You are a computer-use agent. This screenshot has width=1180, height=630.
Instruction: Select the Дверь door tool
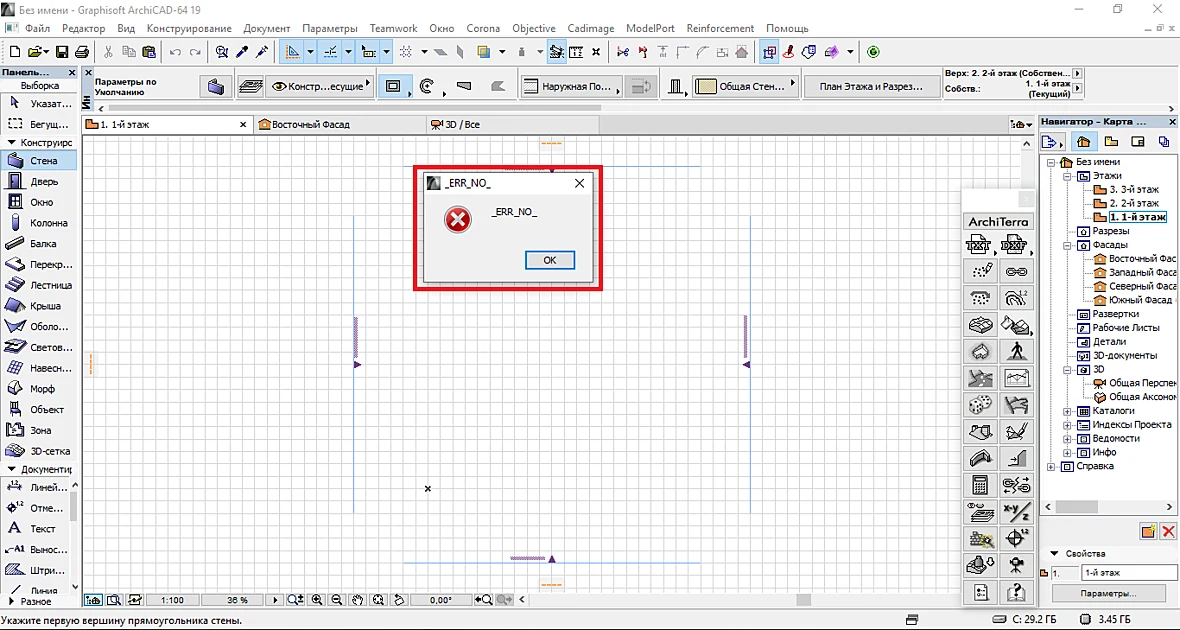pos(39,181)
